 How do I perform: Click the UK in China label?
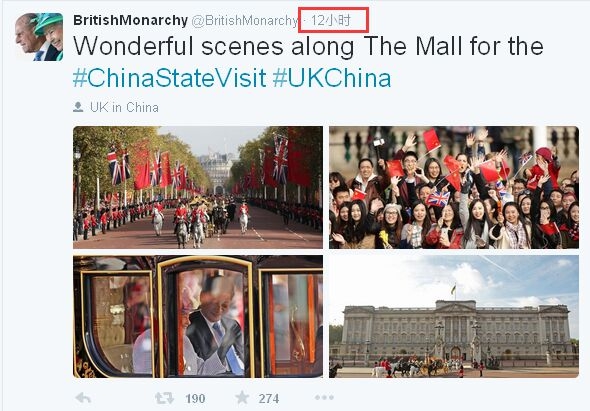click(124, 107)
